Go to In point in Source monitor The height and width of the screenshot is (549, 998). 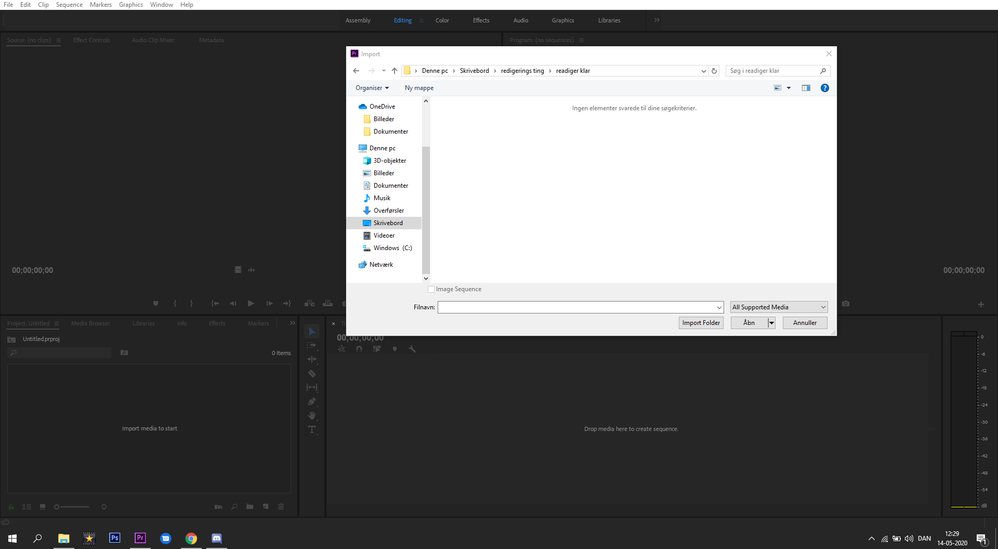point(215,303)
